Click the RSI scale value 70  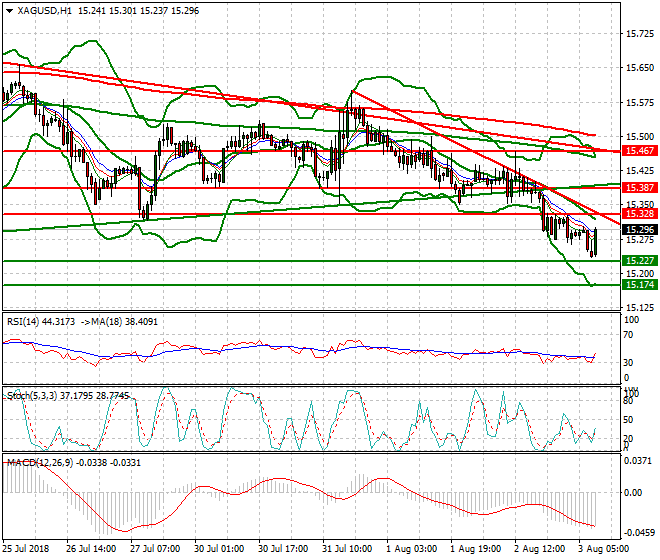click(628, 335)
